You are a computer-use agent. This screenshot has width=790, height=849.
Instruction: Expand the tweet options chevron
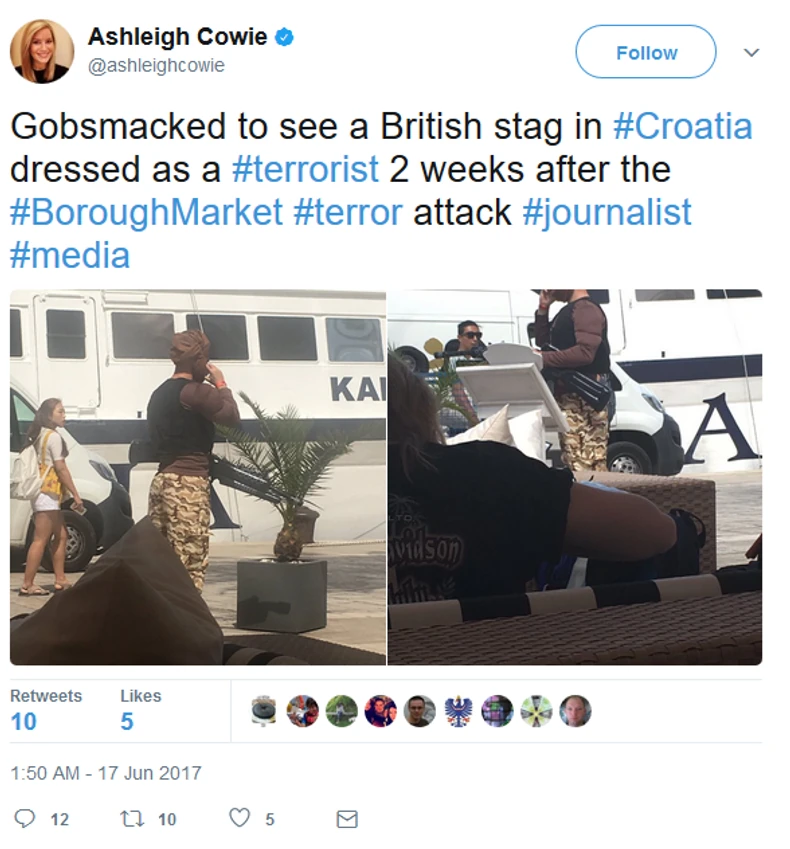pyautogui.click(x=751, y=53)
